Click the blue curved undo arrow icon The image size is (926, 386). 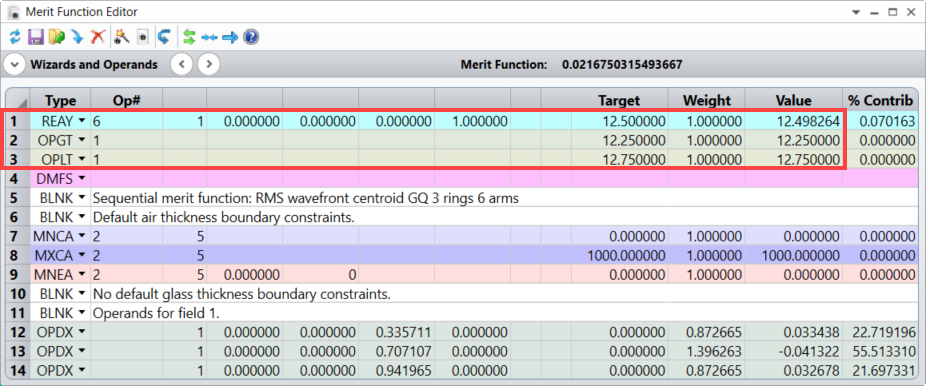click(x=164, y=38)
